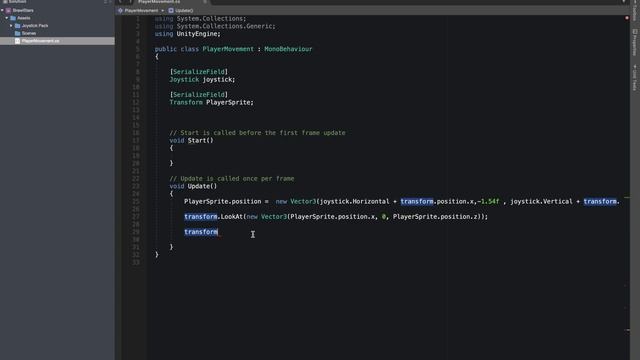The image size is (640, 360).
Task: Click the 'Update is called once per frame' comment
Action: point(231,179)
